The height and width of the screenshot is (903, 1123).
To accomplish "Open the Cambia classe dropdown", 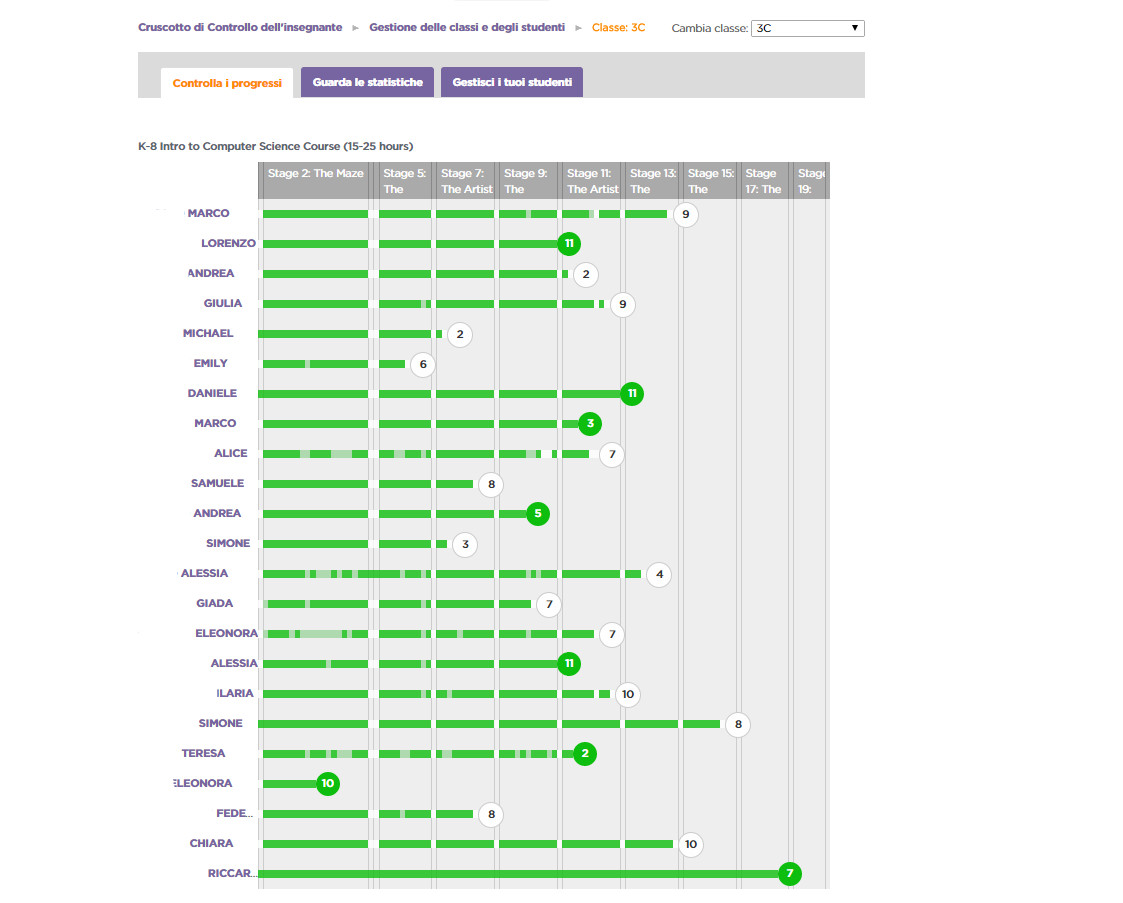I will (808, 28).
